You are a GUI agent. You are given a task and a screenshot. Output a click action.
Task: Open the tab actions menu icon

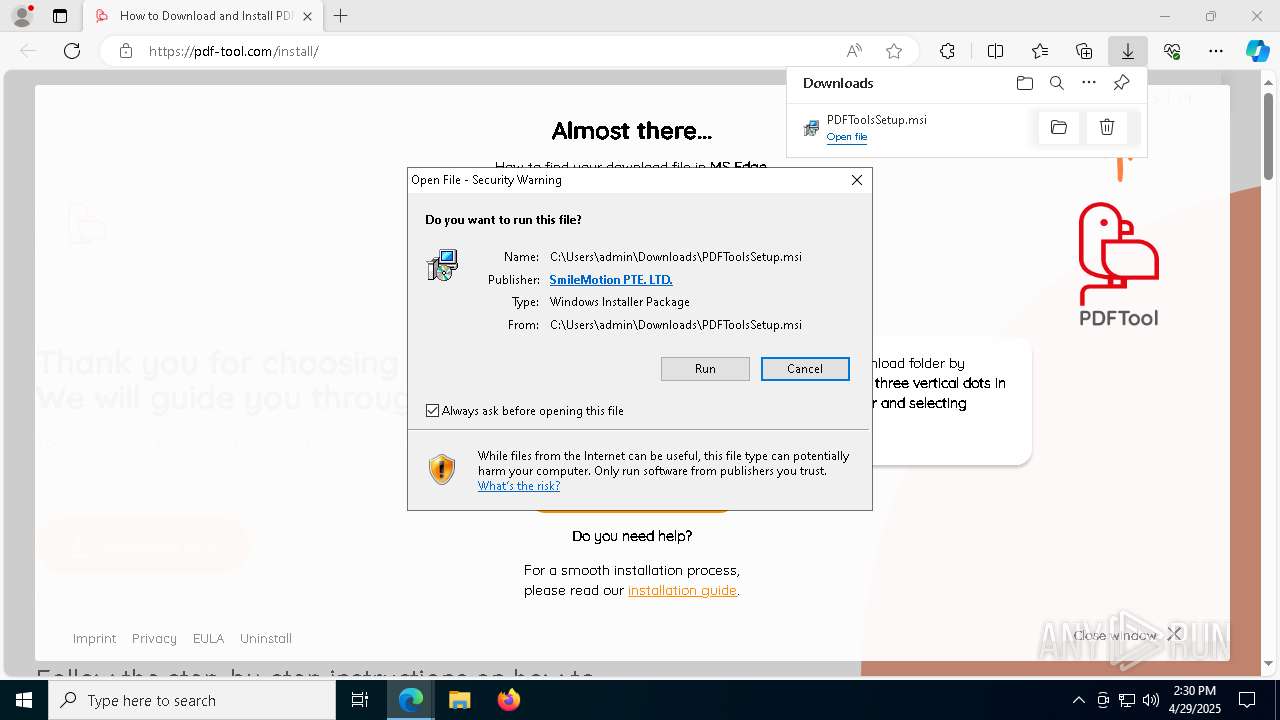click(60, 16)
